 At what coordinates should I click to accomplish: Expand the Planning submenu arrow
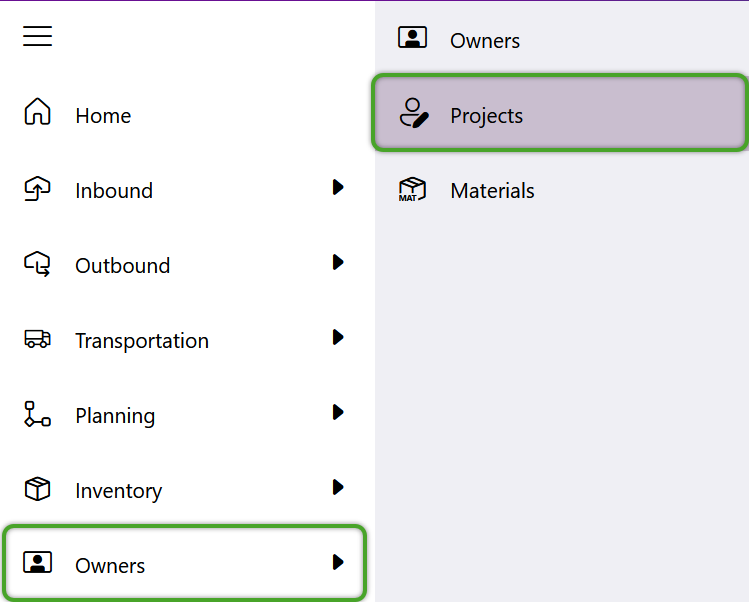[x=338, y=412]
